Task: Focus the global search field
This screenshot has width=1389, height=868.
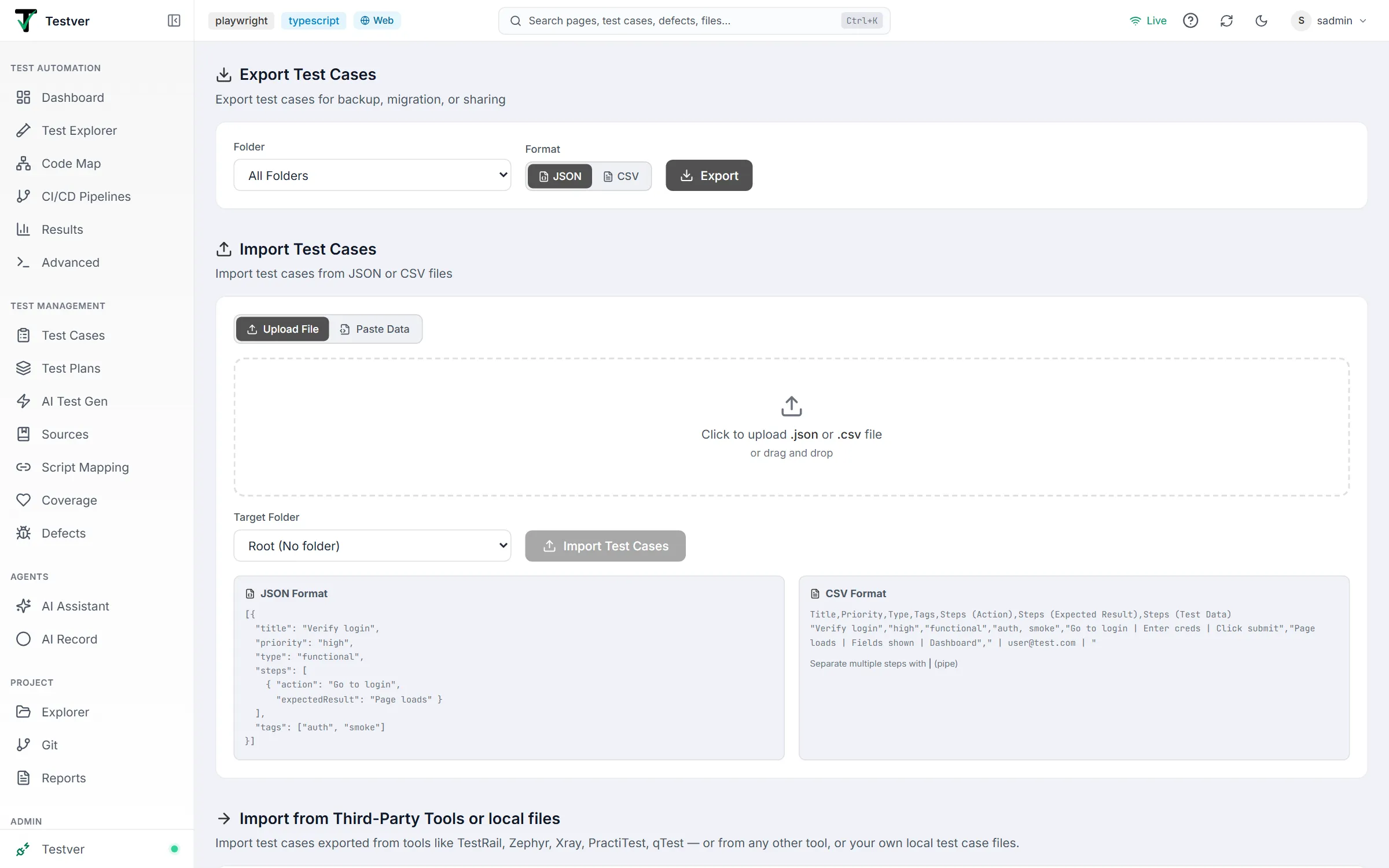Action: click(694, 21)
